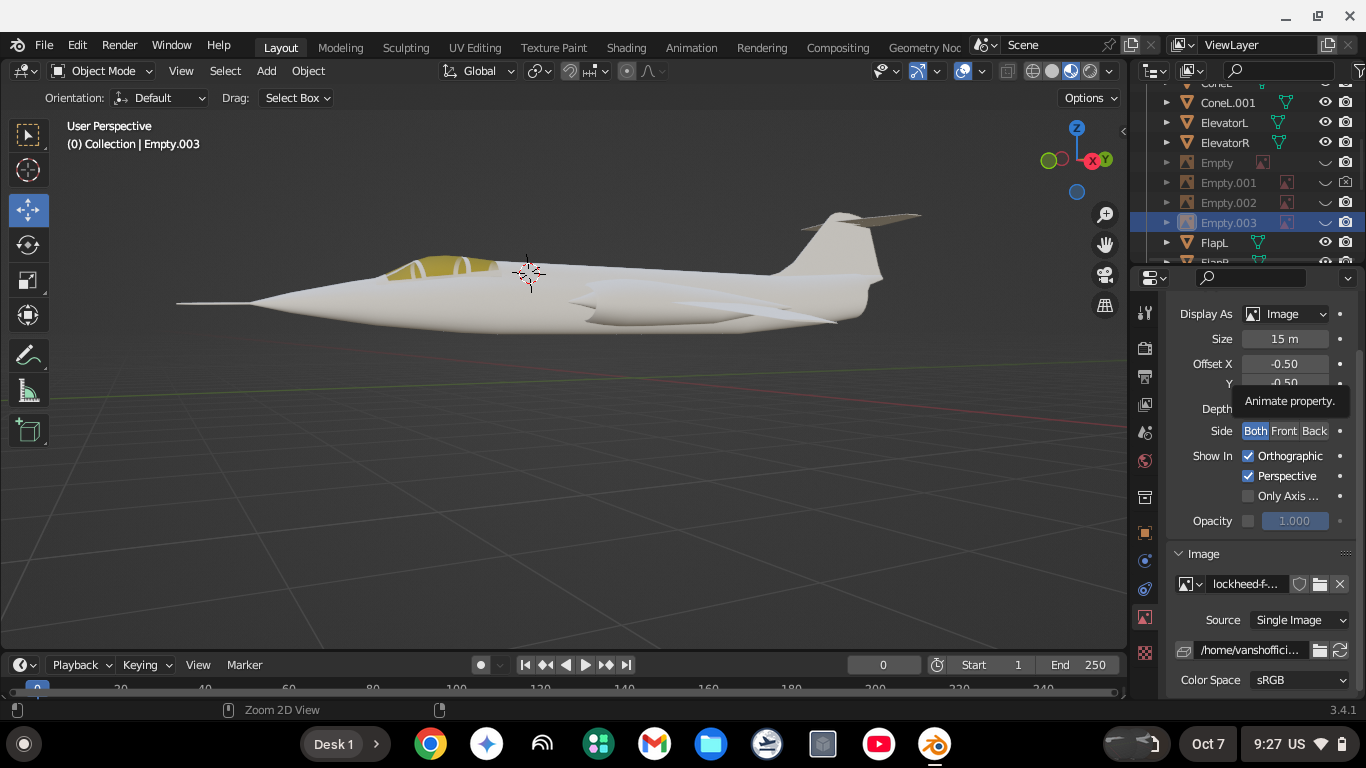Browse for image file with folder icon beside path
Image resolution: width=1366 pixels, height=768 pixels.
(1319, 650)
